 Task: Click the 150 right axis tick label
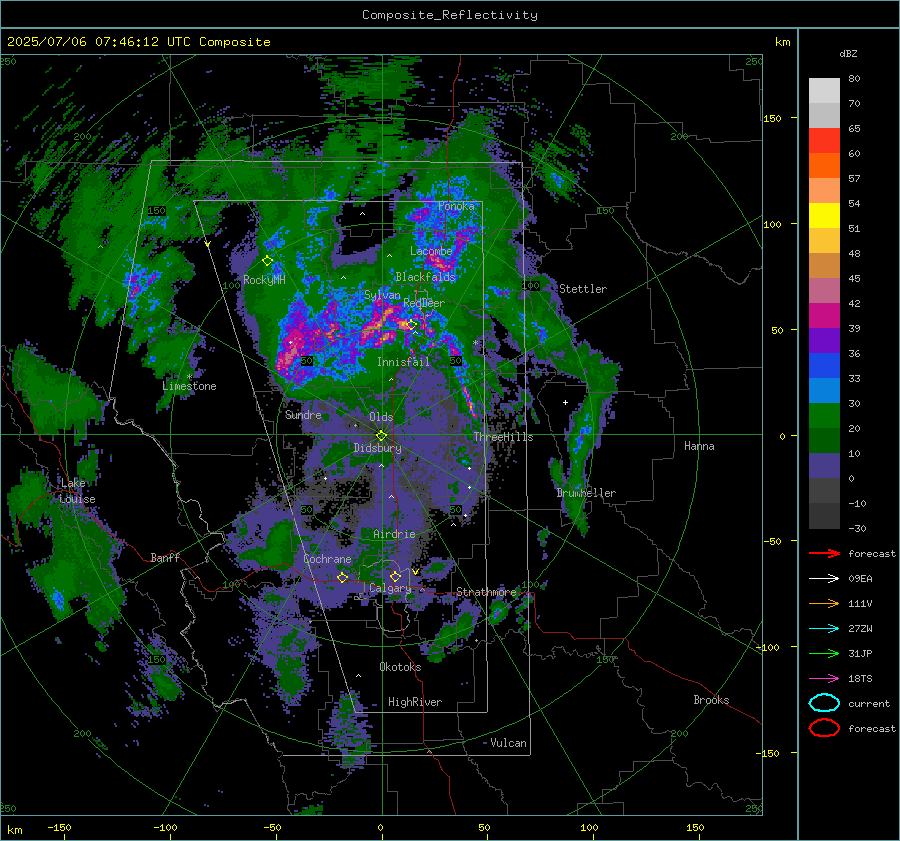tap(772, 118)
